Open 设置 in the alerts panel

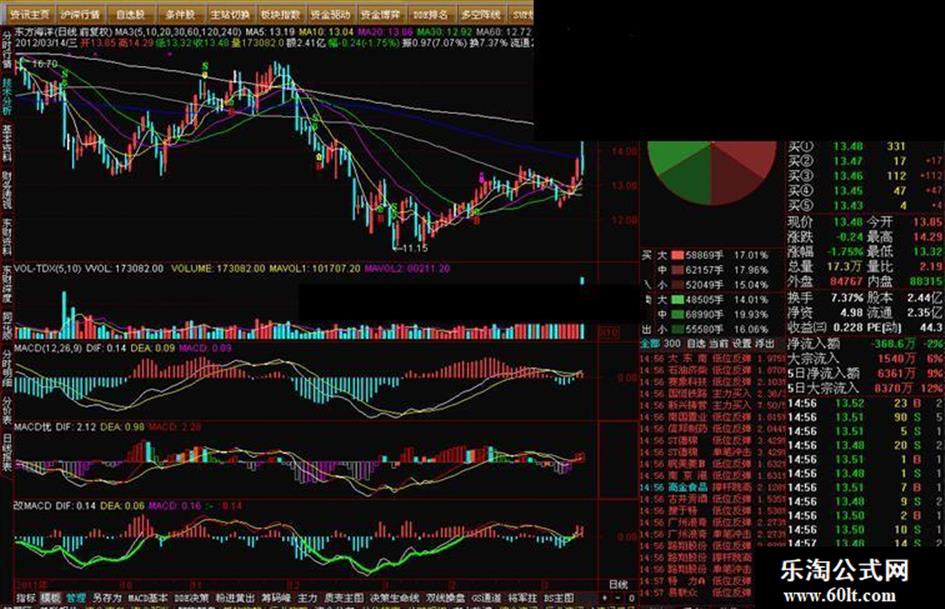[x=741, y=344]
